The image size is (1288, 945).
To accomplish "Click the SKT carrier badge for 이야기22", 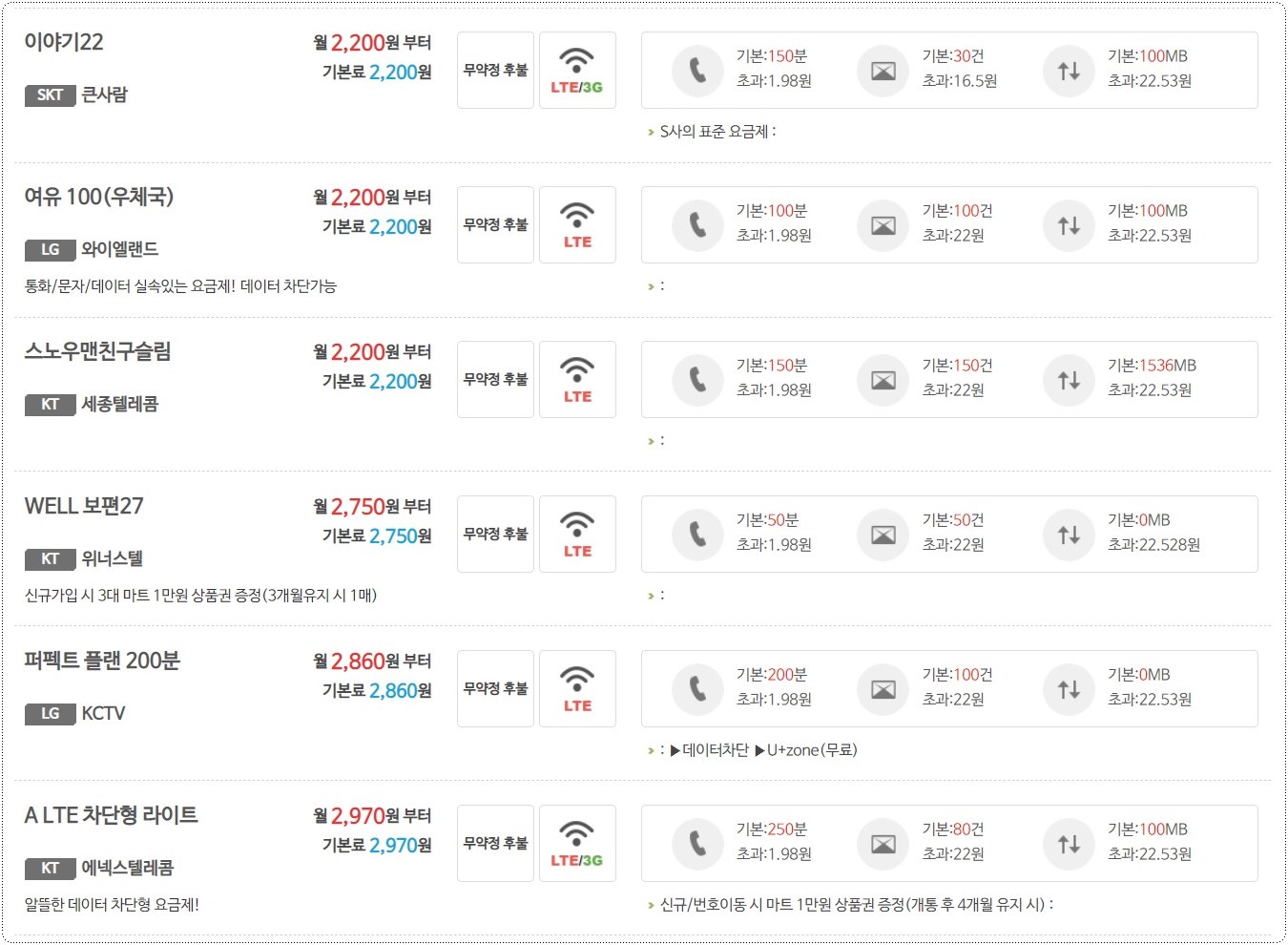I will pyautogui.click(x=49, y=94).
